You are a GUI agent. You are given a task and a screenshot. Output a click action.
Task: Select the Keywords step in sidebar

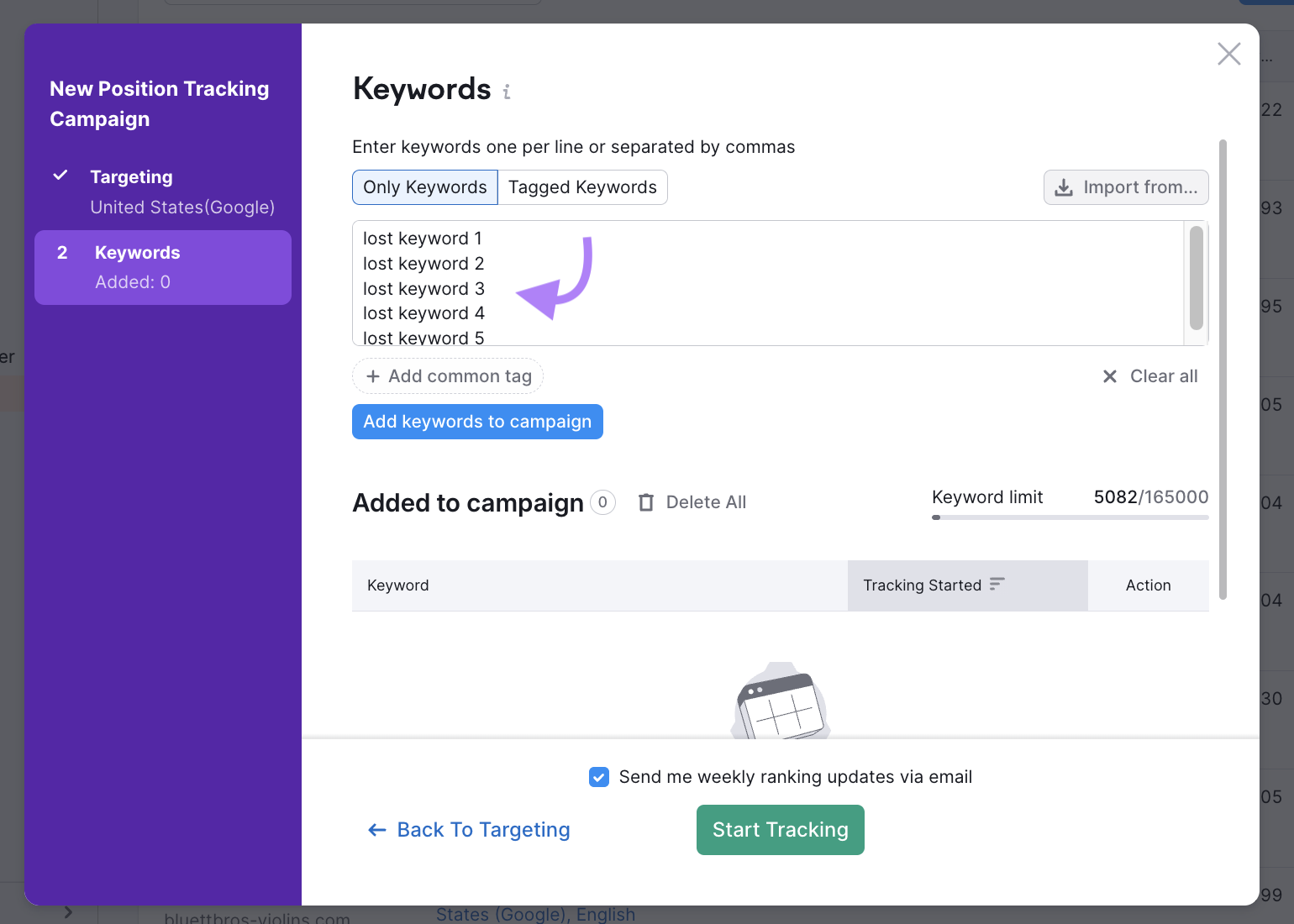[163, 267]
